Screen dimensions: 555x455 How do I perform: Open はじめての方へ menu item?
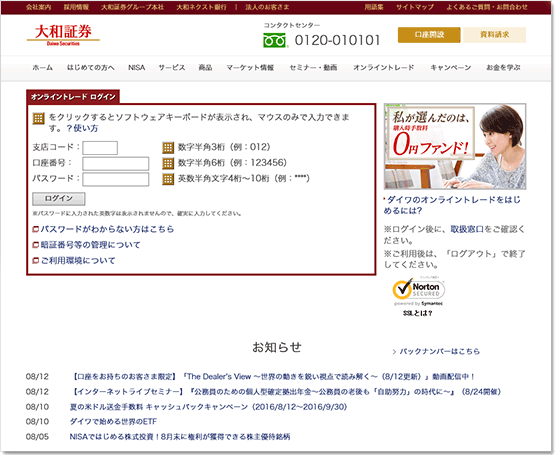coord(91,68)
